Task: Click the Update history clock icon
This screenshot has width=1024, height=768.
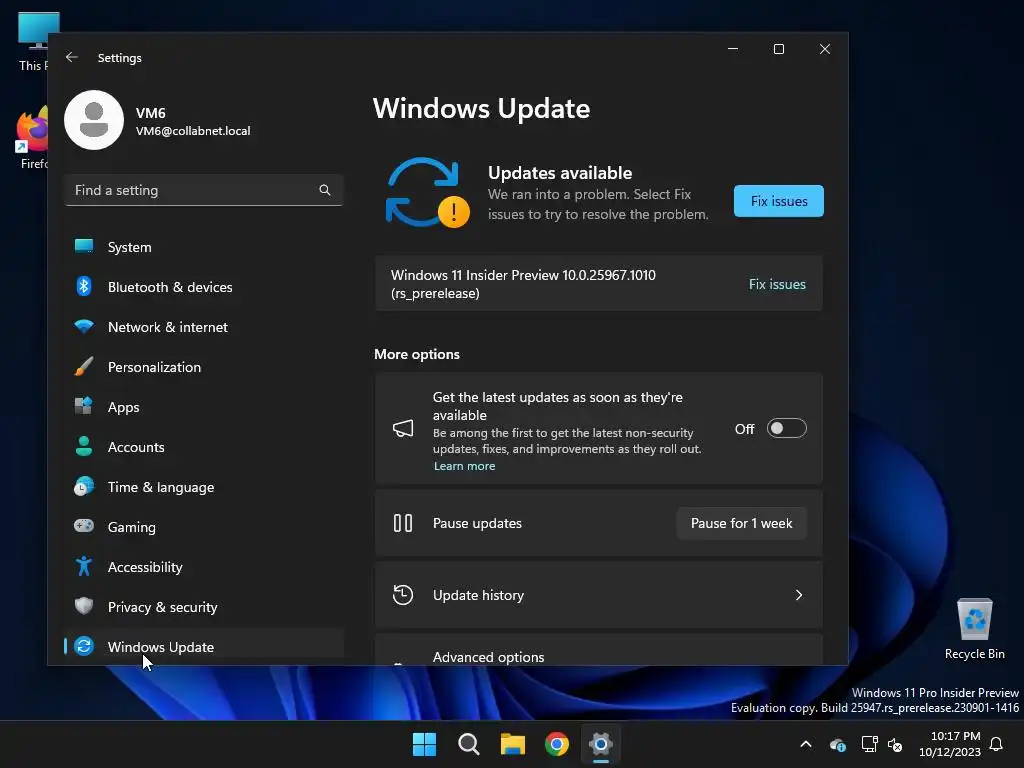Action: tap(403, 595)
